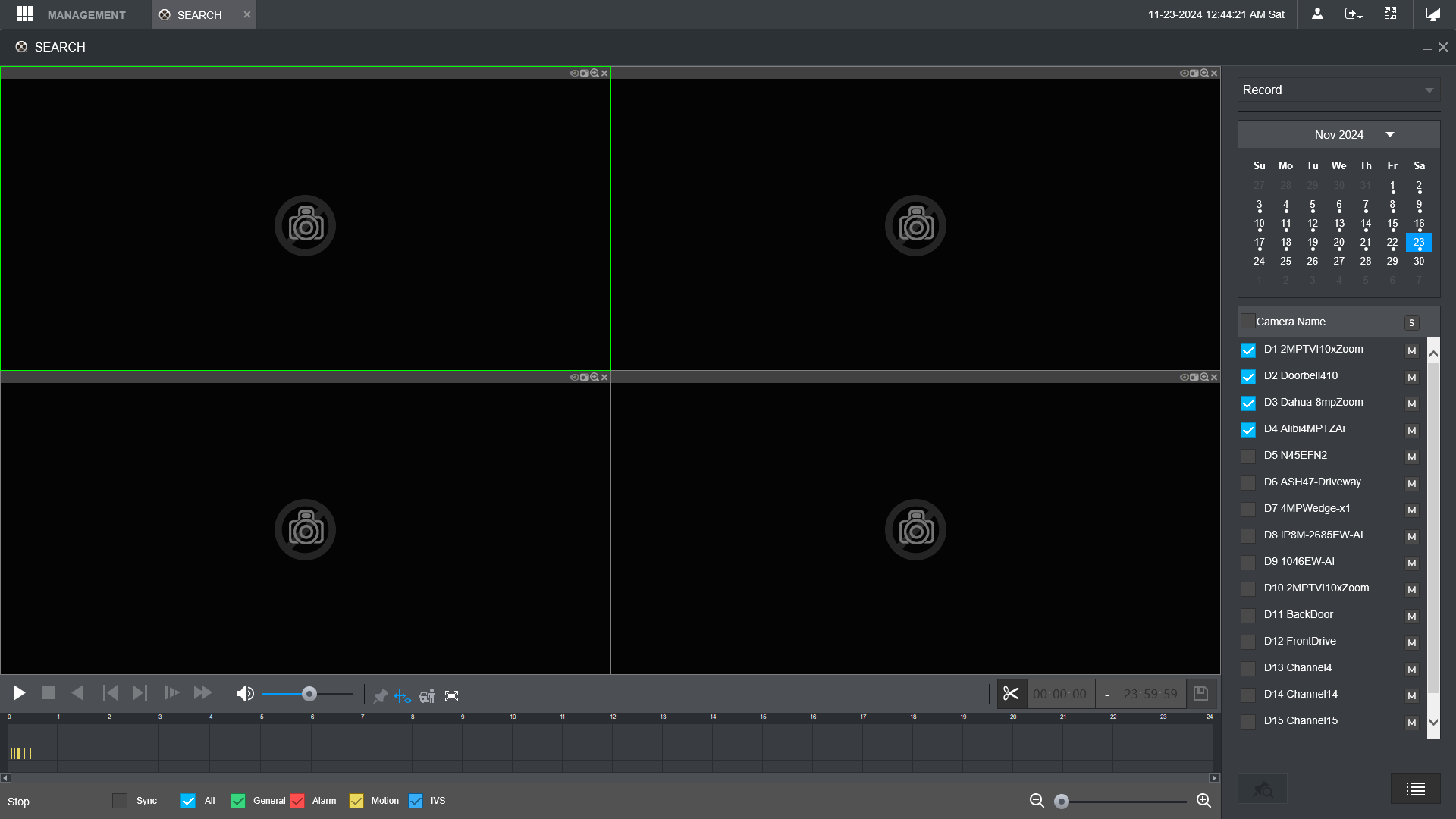
Task: Toggle stream type M for D2 Doorbell410
Action: [x=1412, y=377]
